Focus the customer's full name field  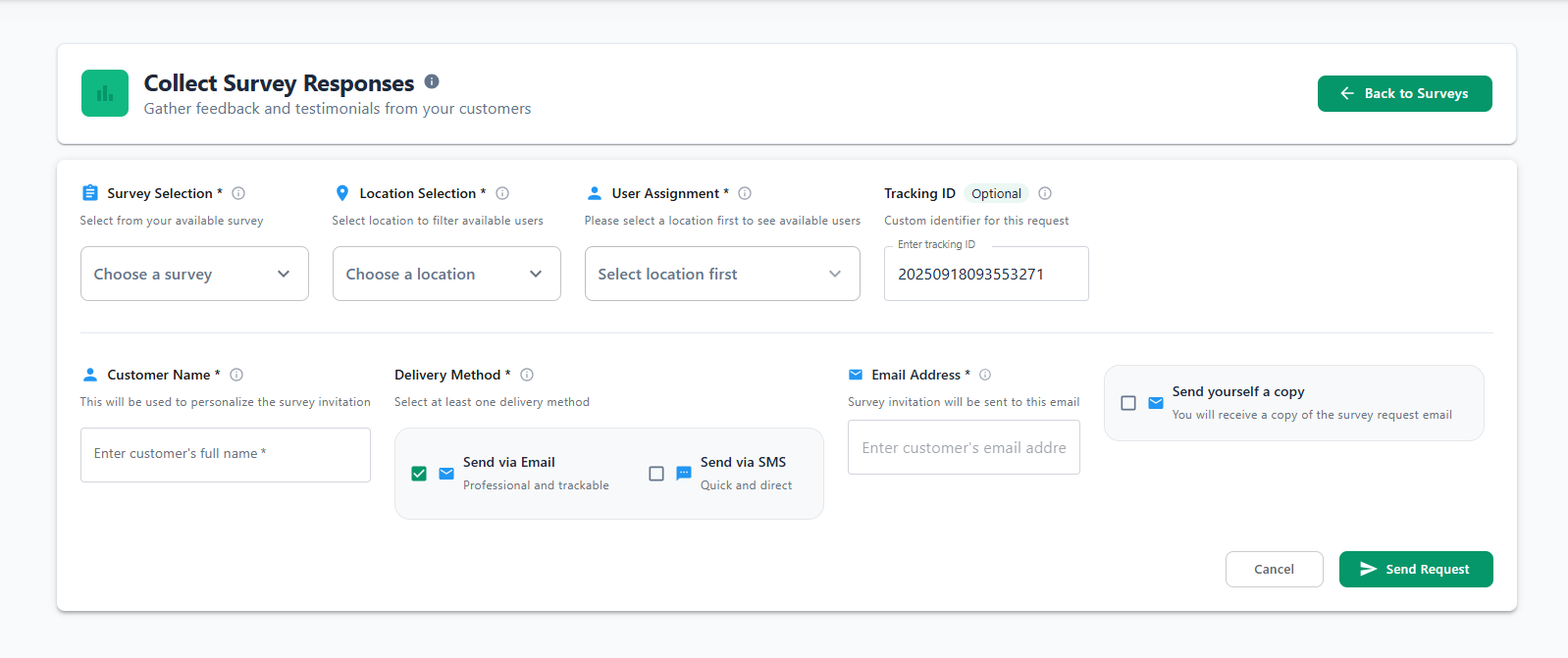coord(226,454)
